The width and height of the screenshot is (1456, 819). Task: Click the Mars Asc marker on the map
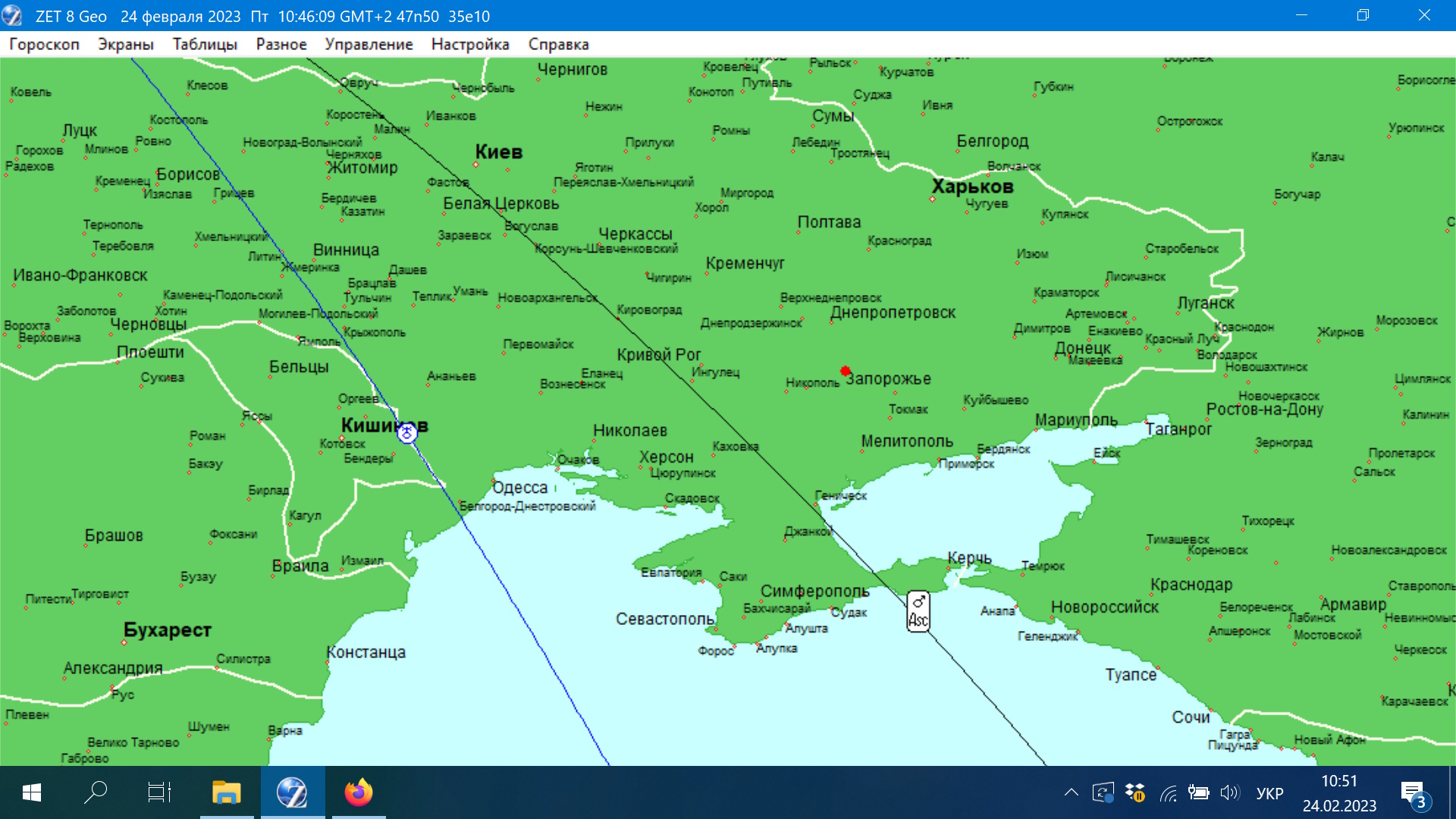(918, 611)
